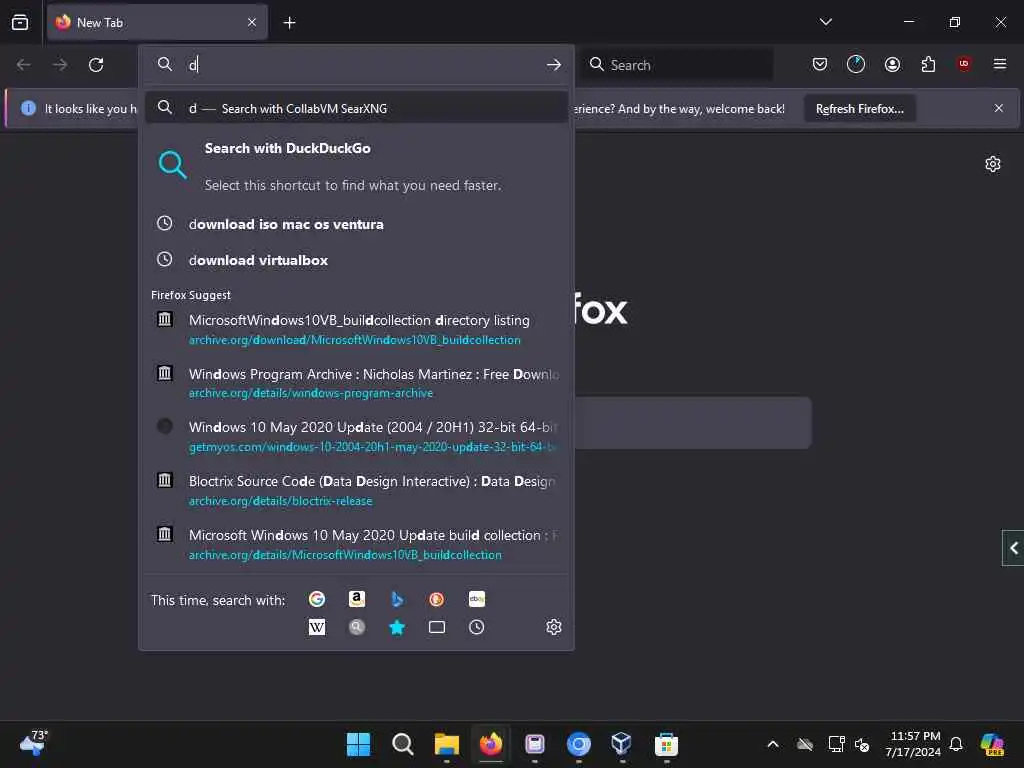Screen dimensions: 1024x768
Task: Open Copilot preview icon in taskbar
Action: [992, 744]
